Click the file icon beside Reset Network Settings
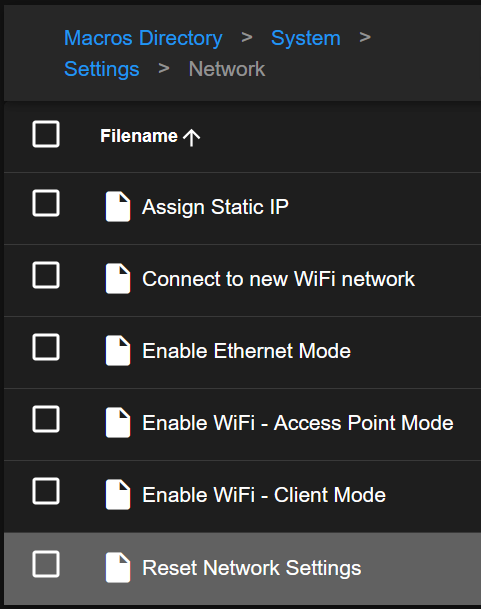This screenshot has height=609, width=481. (118, 567)
